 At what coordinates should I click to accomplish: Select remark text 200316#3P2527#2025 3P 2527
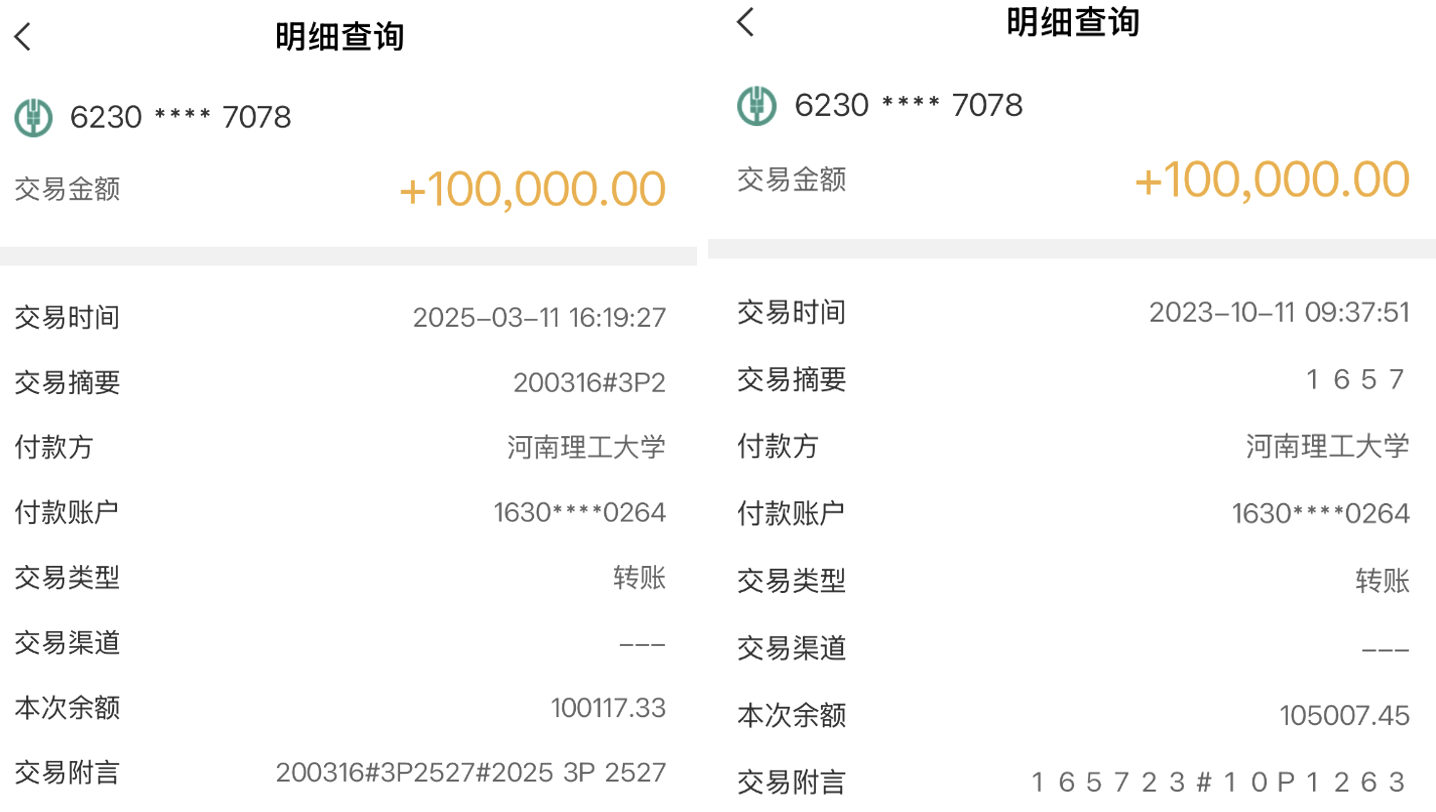[x=470, y=773]
